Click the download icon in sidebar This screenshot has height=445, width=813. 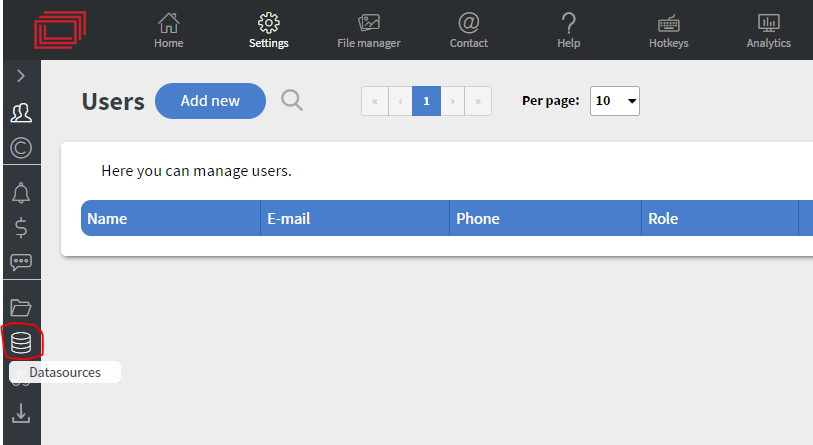click(x=21, y=413)
